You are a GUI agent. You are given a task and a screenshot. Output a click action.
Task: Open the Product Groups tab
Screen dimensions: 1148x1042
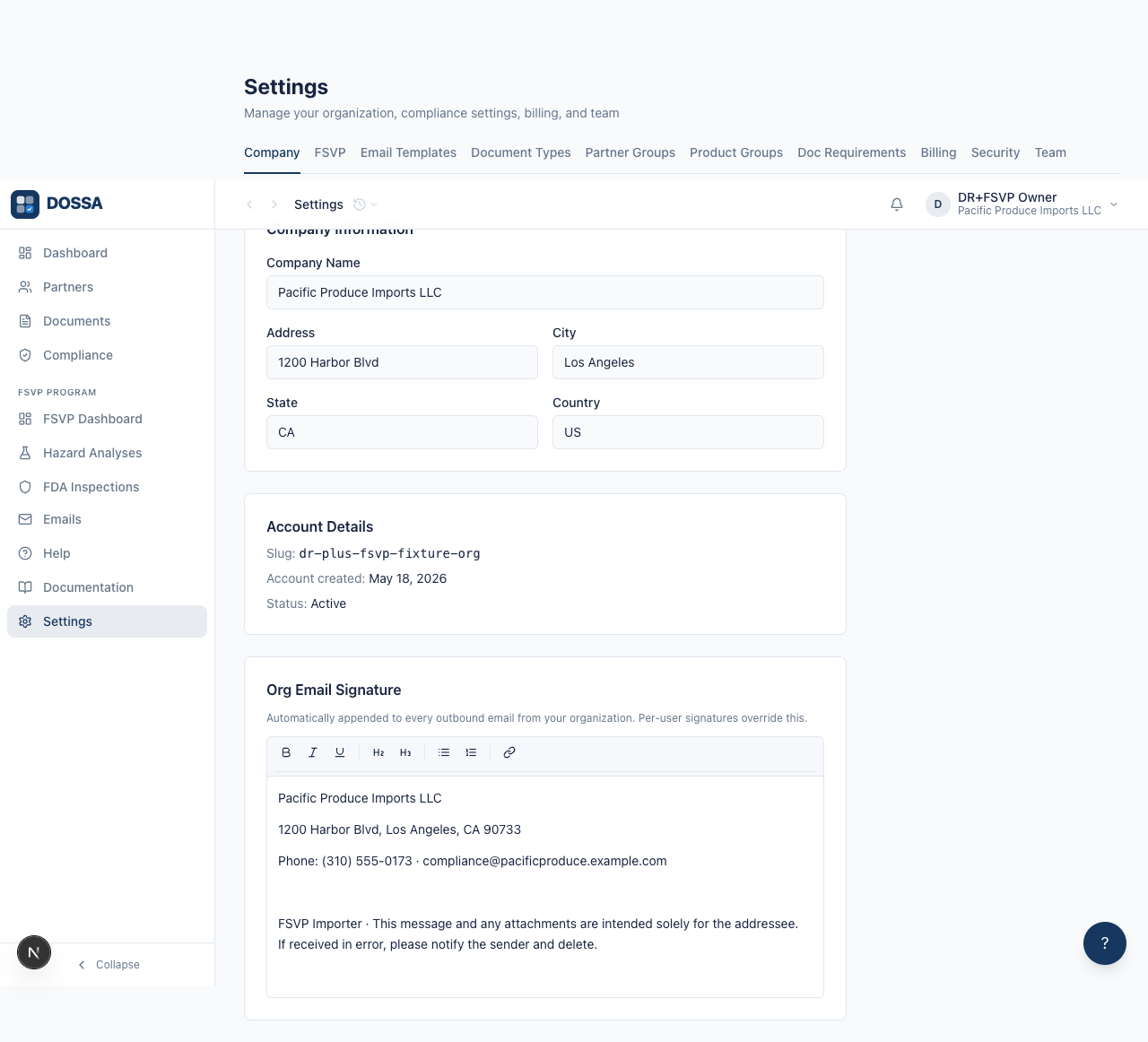click(x=736, y=152)
